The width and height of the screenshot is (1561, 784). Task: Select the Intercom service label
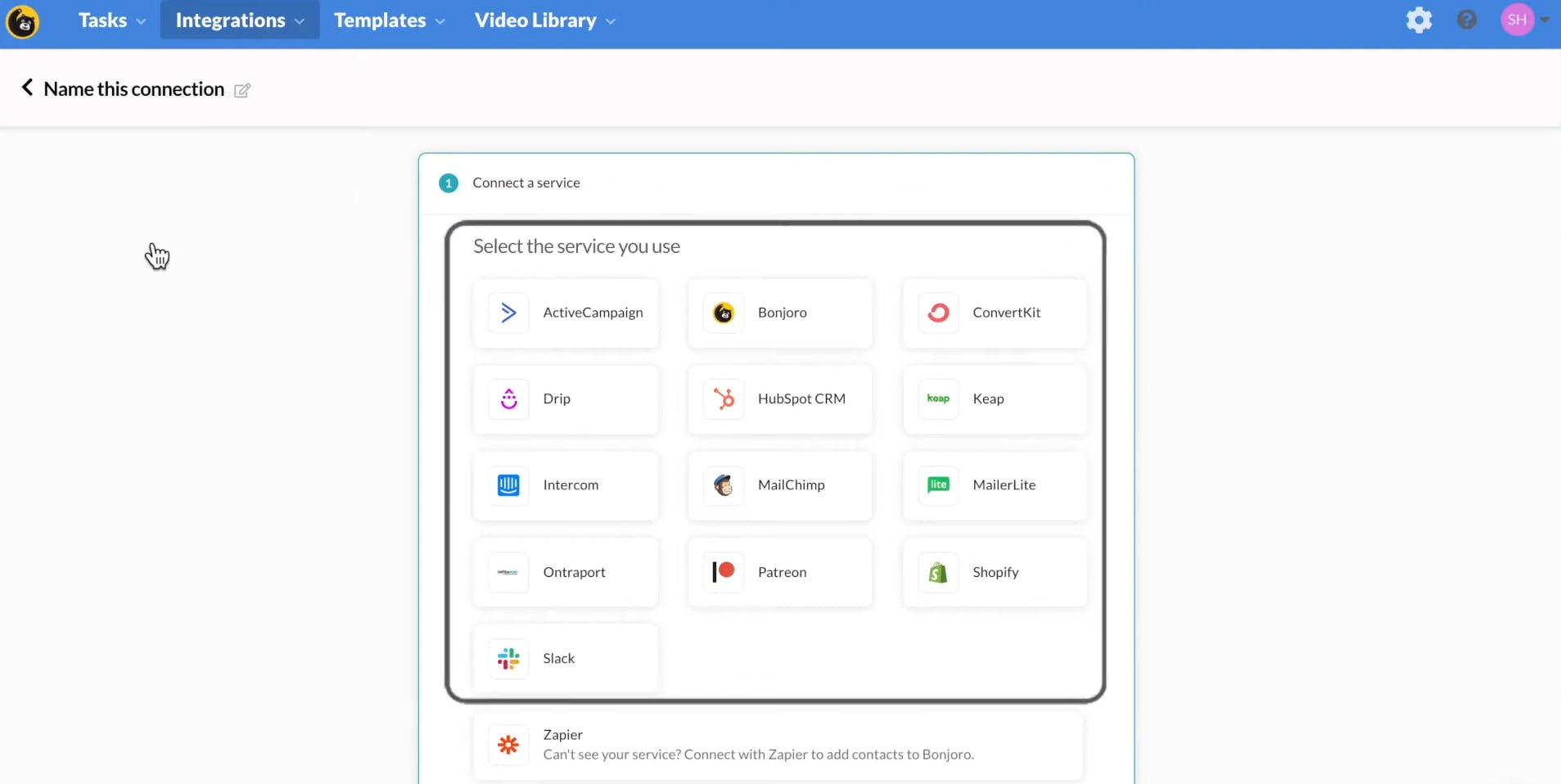coord(571,485)
